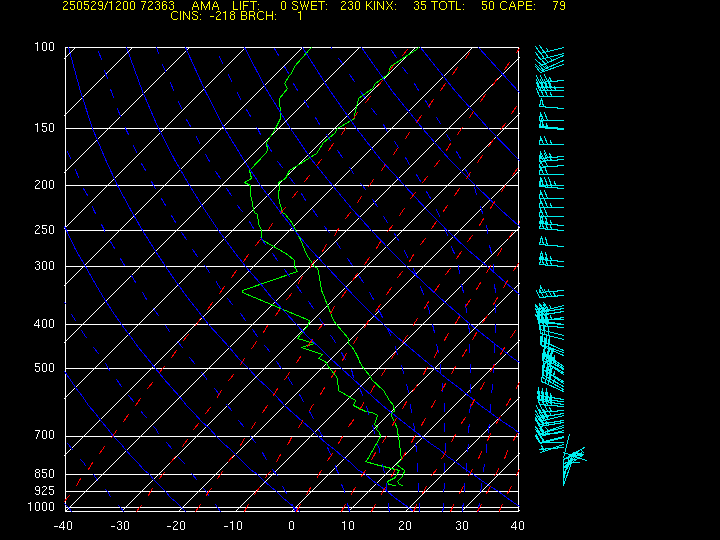Image resolution: width=720 pixels, height=540 pixels.
Task: Select the TOTL: index label
Action: 448,6
